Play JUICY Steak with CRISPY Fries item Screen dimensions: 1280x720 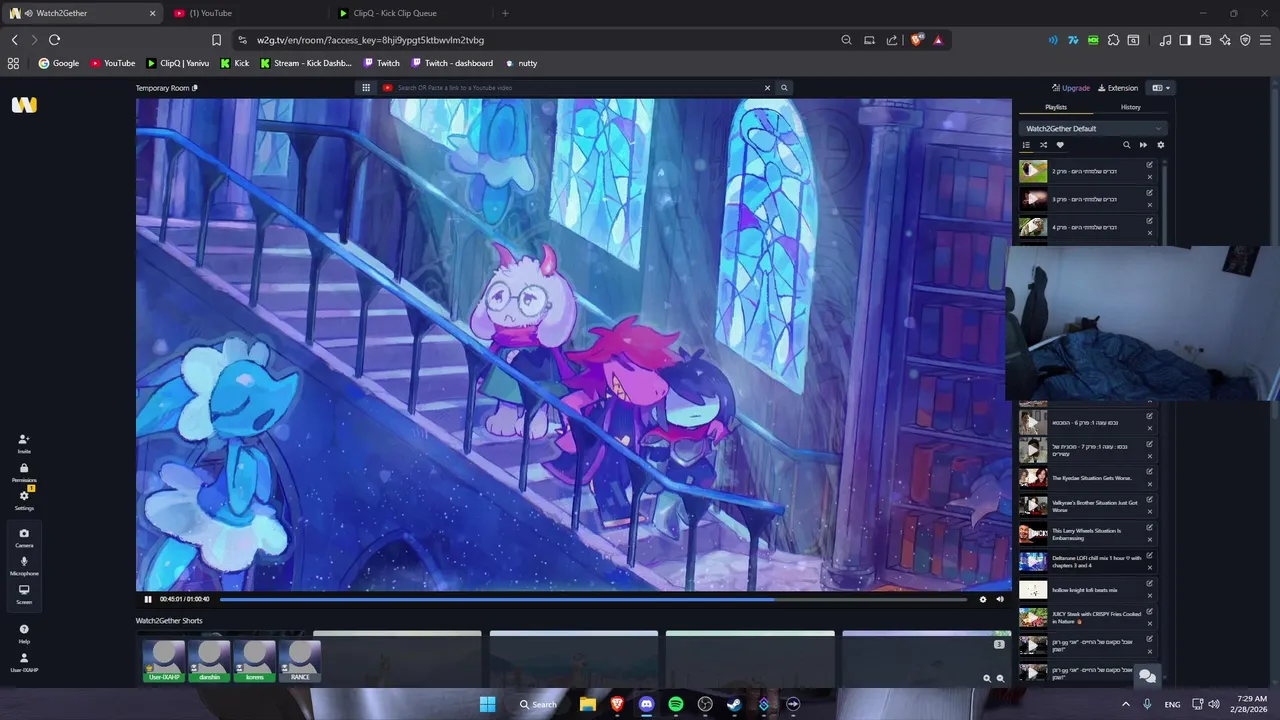pos(1033,618)
